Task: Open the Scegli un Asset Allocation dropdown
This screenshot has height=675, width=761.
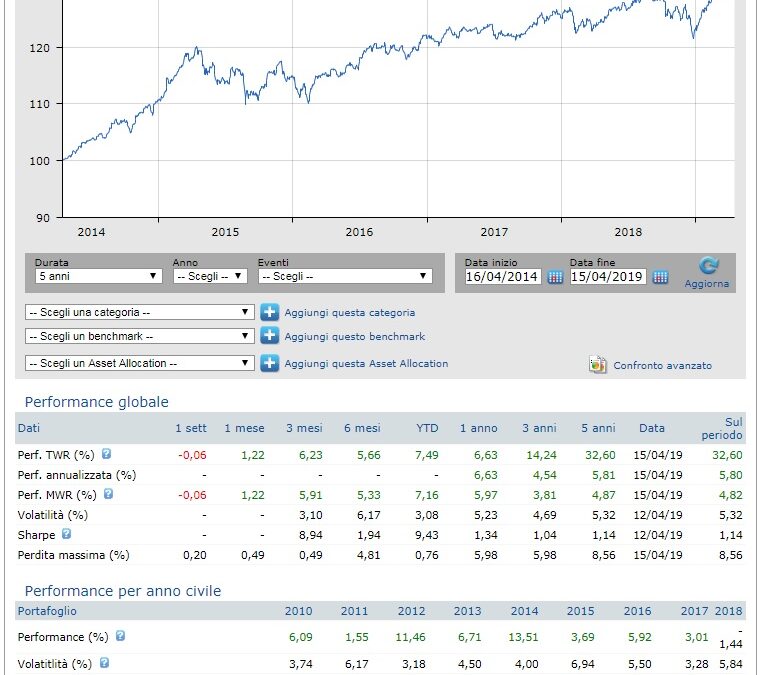Action: tap(139, 363)
